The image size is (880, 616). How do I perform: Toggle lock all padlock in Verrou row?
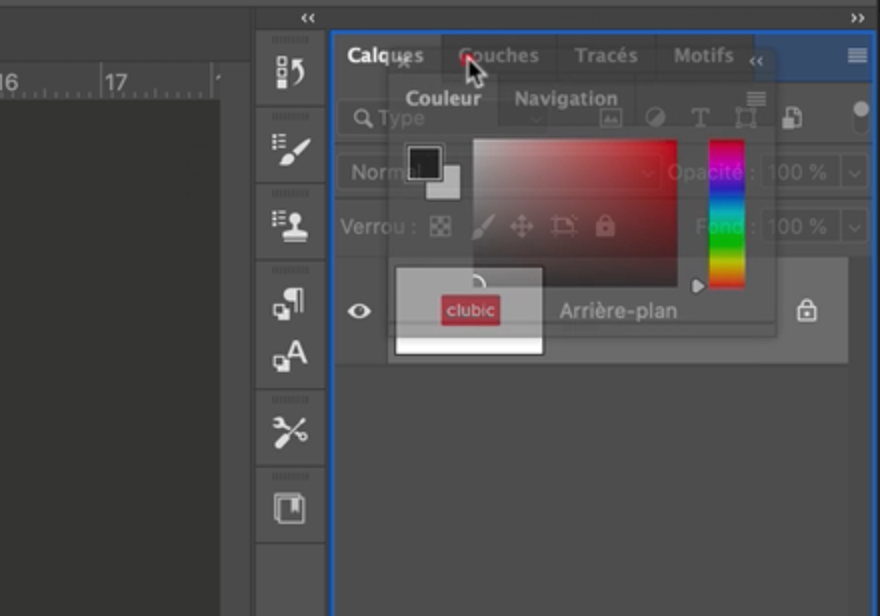click(605, 227)
